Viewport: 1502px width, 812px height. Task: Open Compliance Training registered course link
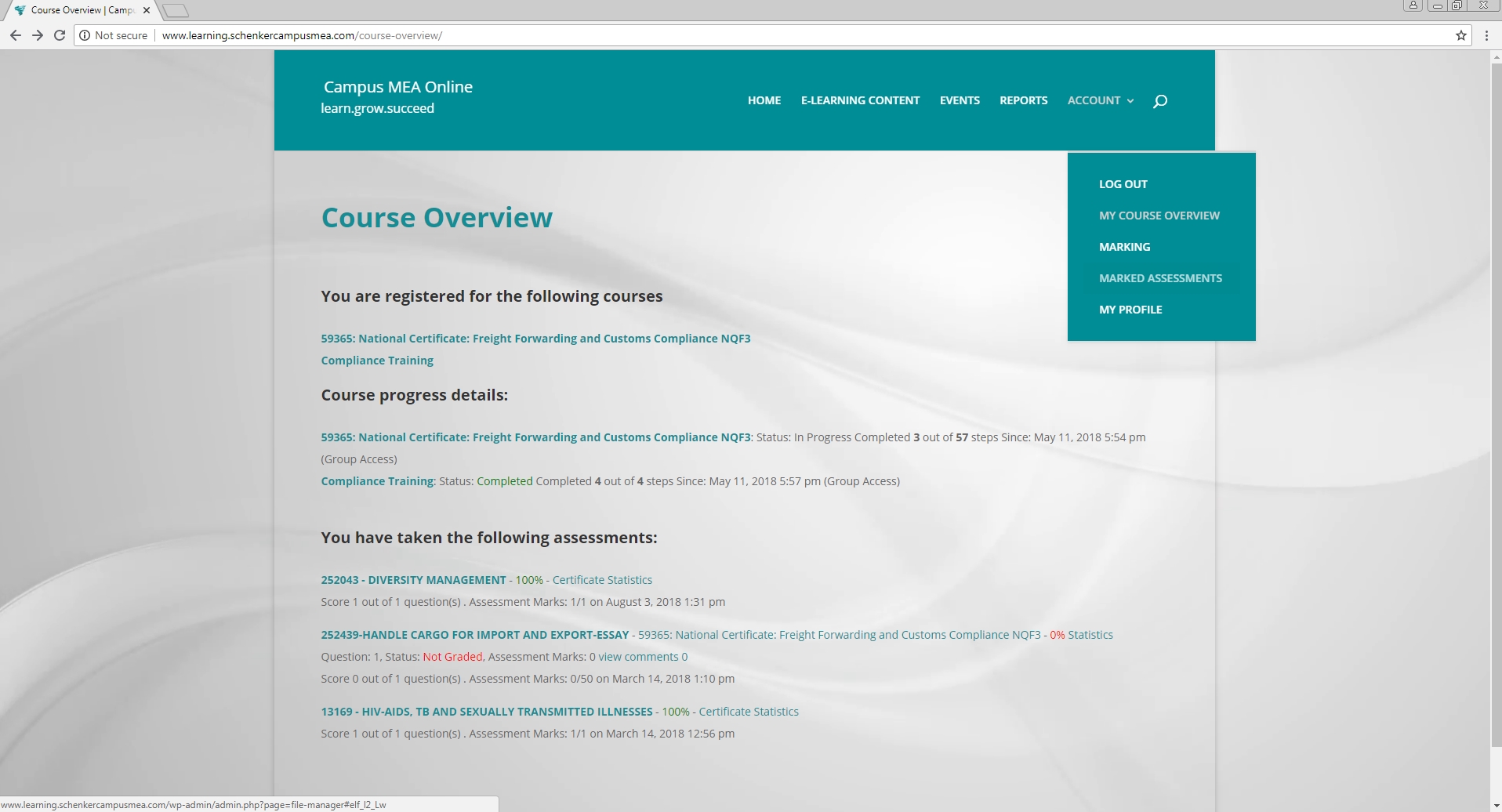click(x=377, y=361)
